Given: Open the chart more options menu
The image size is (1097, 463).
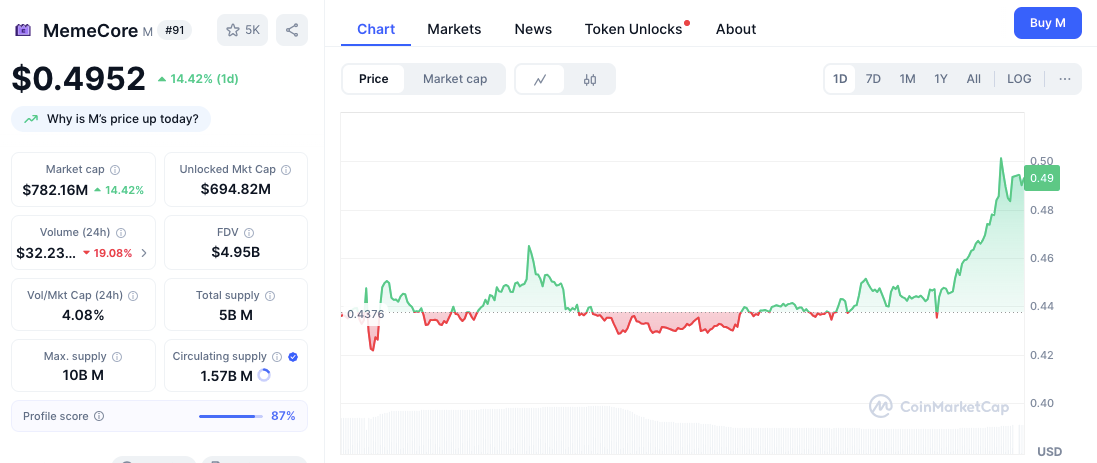Looking at the screenshot, I should click(x=1064, y=79).
